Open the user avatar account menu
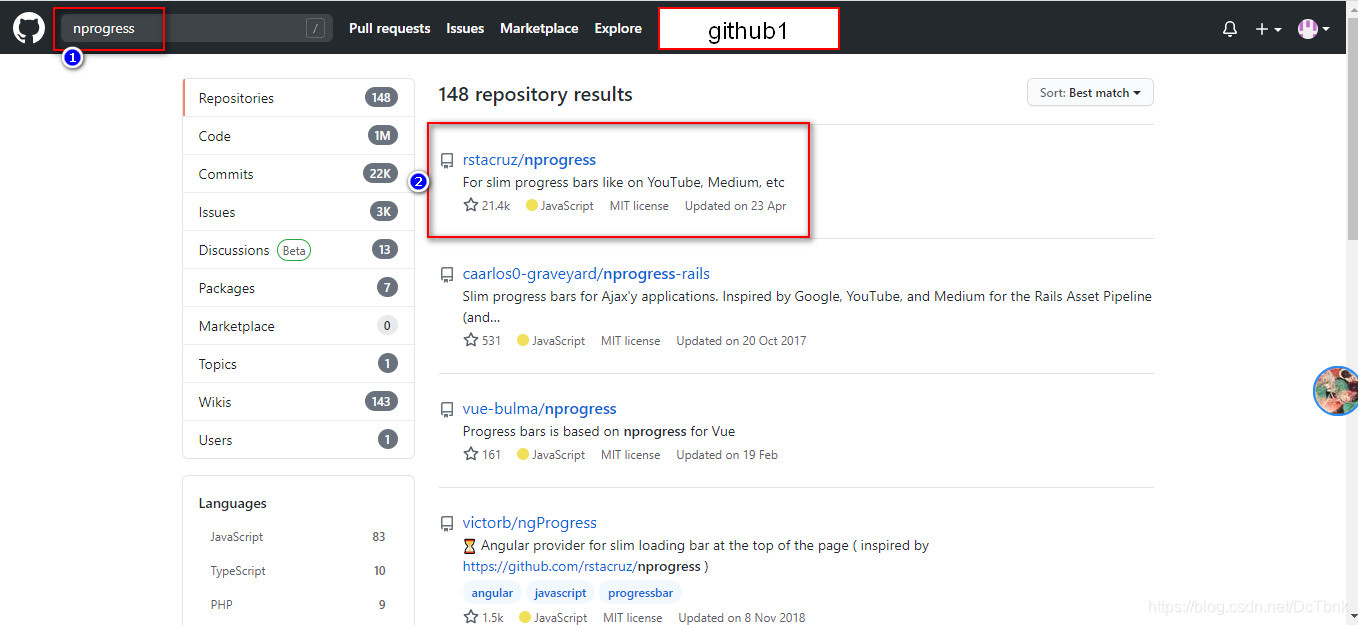The width and height of the screenshot is (1358, 625). pyautogui.click(x=1314, y=29)
